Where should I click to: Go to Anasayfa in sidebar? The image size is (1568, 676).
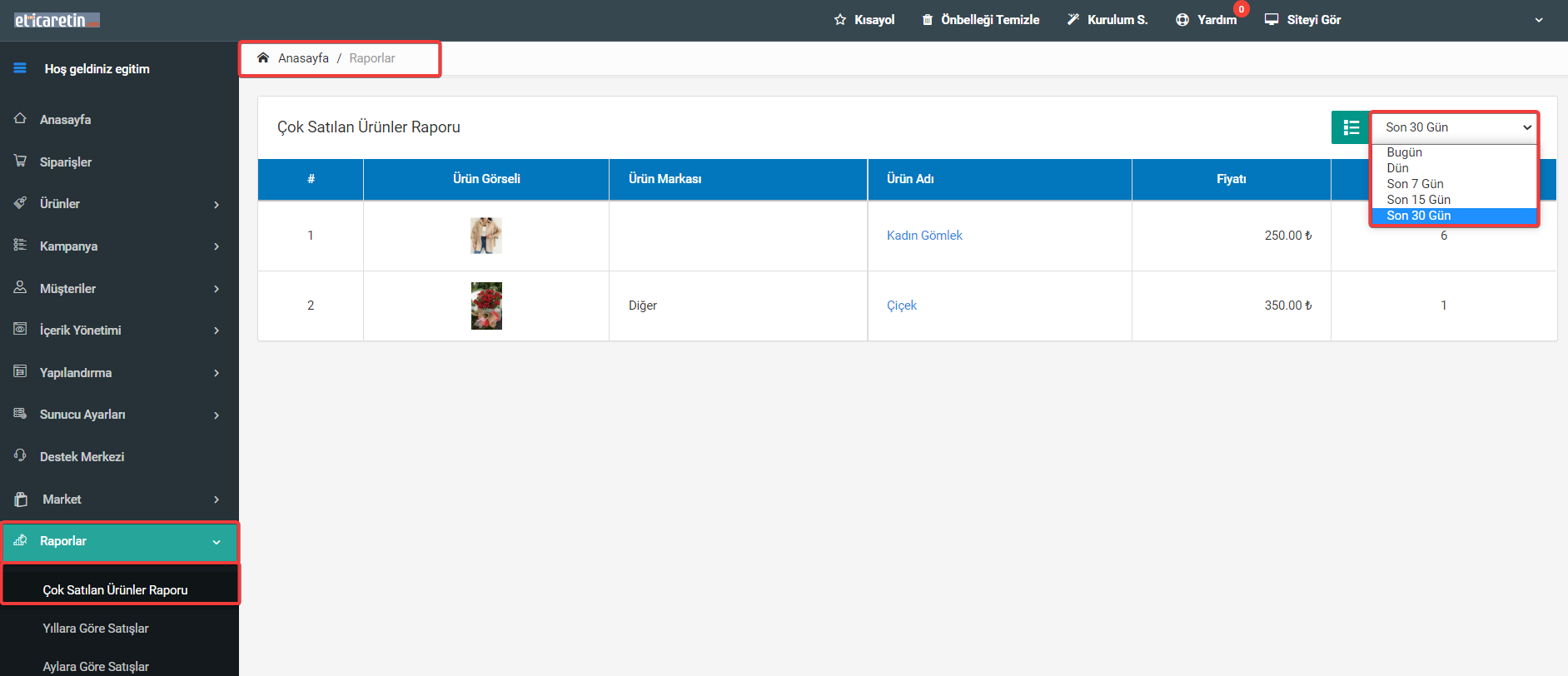coord(65,119)
